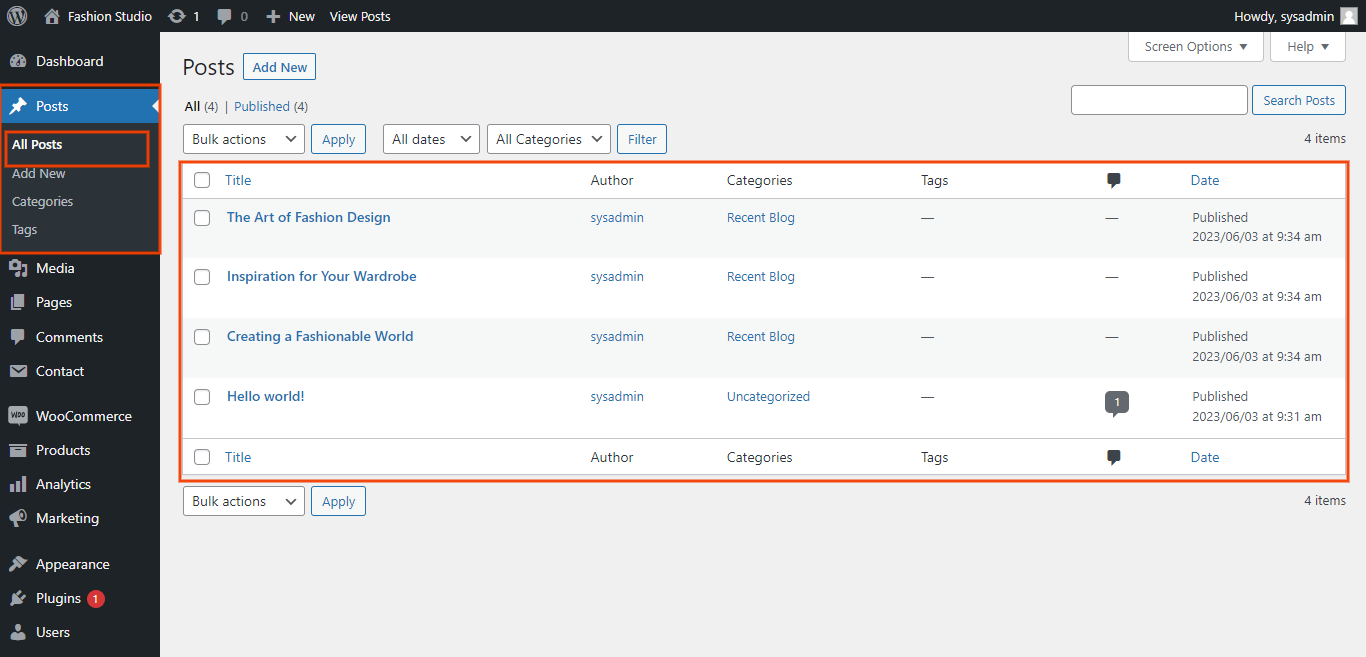The width and height of the screenshot is (1366, 657).
Task: Sort by the comments icon column header
Action: click(1113, 180)
